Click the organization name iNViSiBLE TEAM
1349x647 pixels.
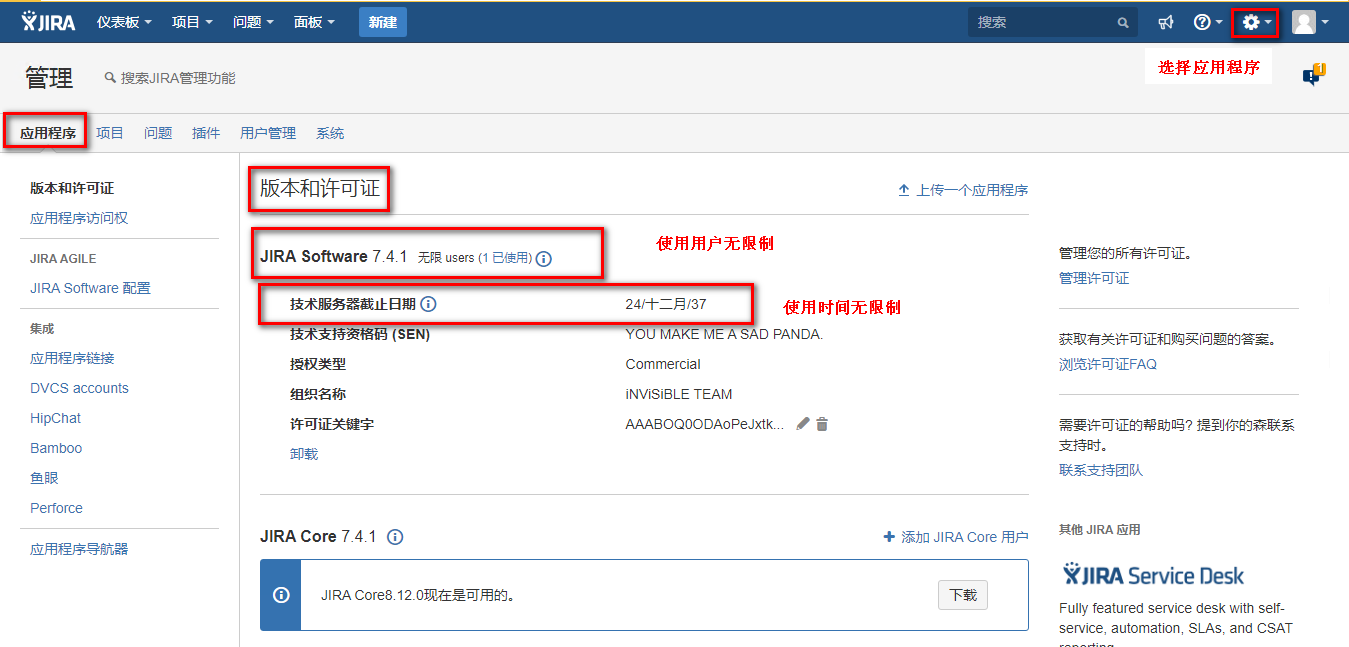coord(679,394)
